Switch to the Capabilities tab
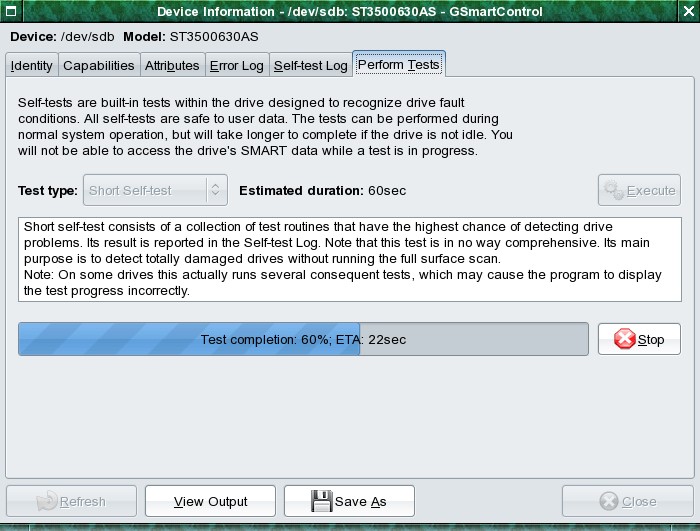Viewport: 700px width, 531px height. click(x=99, y=65)
